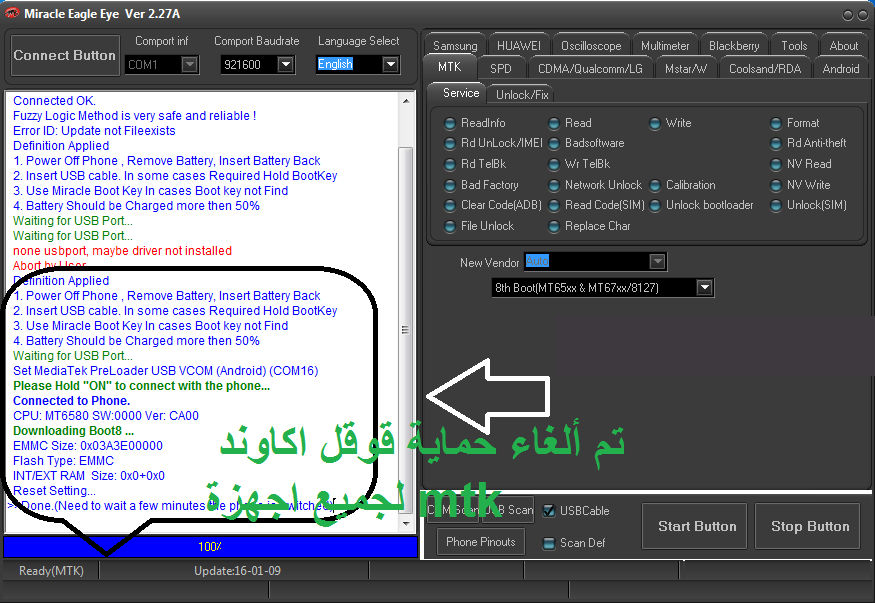Open the Multimeter tab

[665, 46]
